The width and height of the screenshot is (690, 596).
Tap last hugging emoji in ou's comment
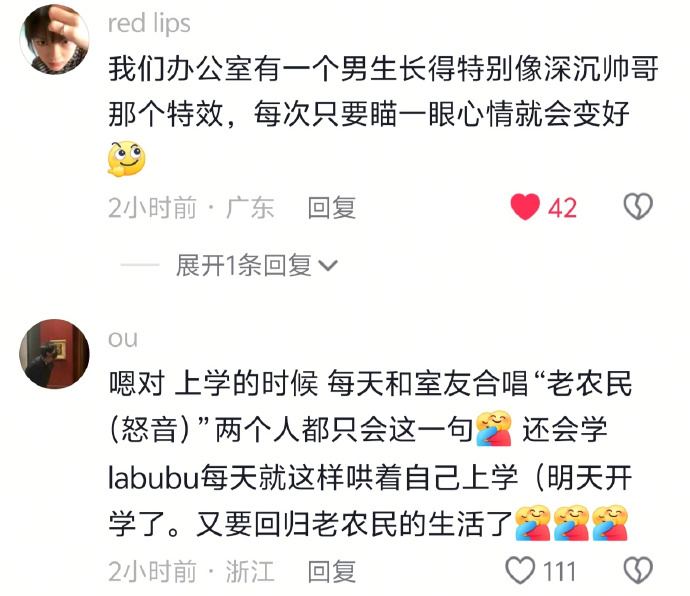[609, 523]
